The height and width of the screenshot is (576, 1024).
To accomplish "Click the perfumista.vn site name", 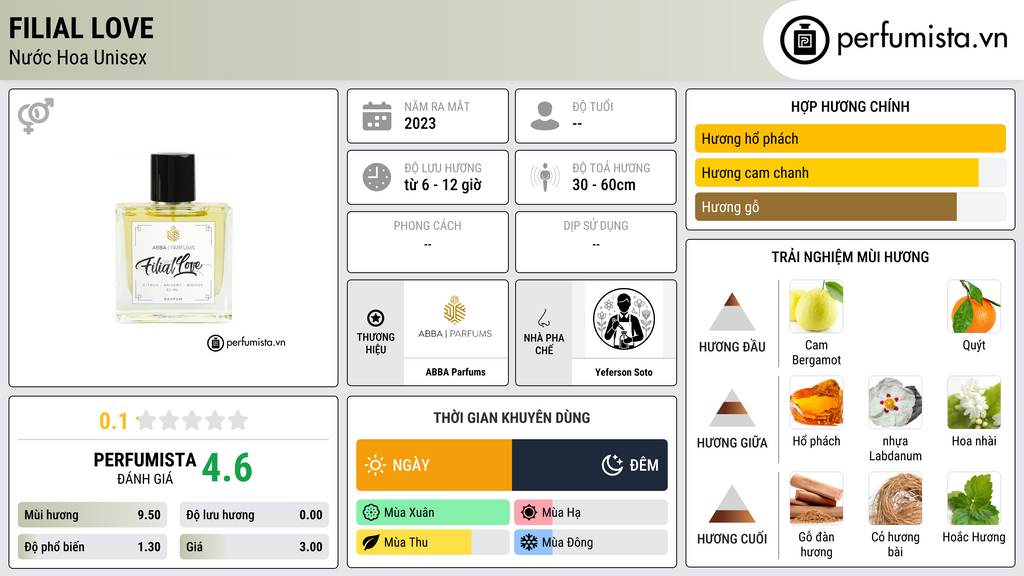I will pos(922,38).
